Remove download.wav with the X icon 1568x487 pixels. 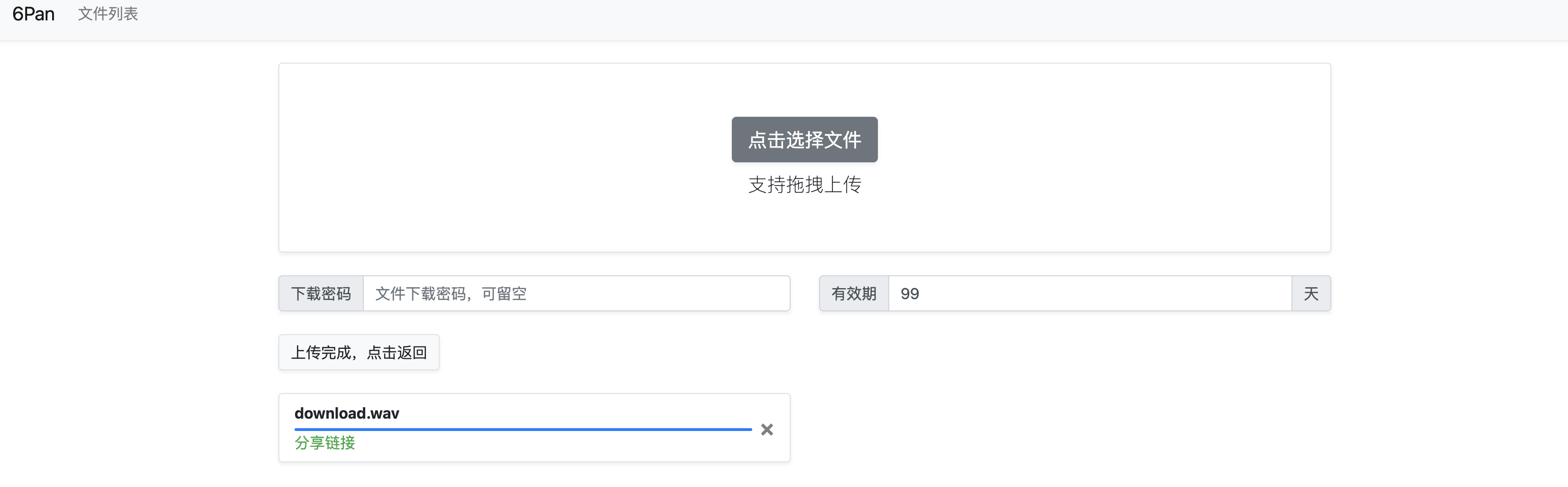coord(767,430)
